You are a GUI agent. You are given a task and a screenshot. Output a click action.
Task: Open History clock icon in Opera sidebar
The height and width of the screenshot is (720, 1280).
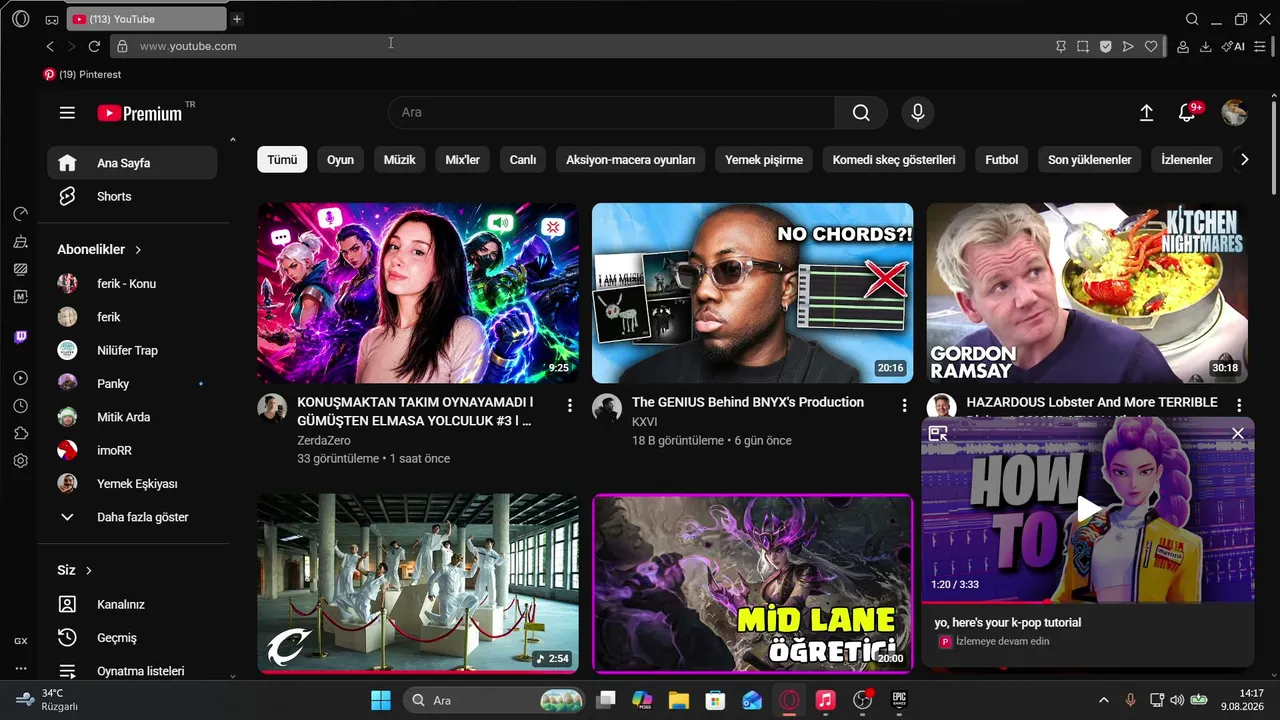[21, 406]
